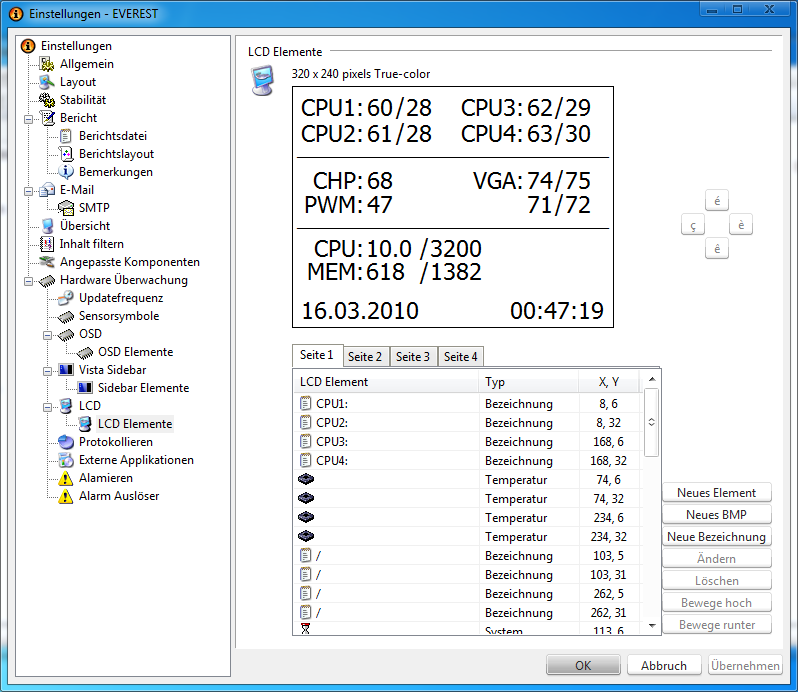Select the CPU2: row in list
798x692 pixels.
click(x=468, y=422)
